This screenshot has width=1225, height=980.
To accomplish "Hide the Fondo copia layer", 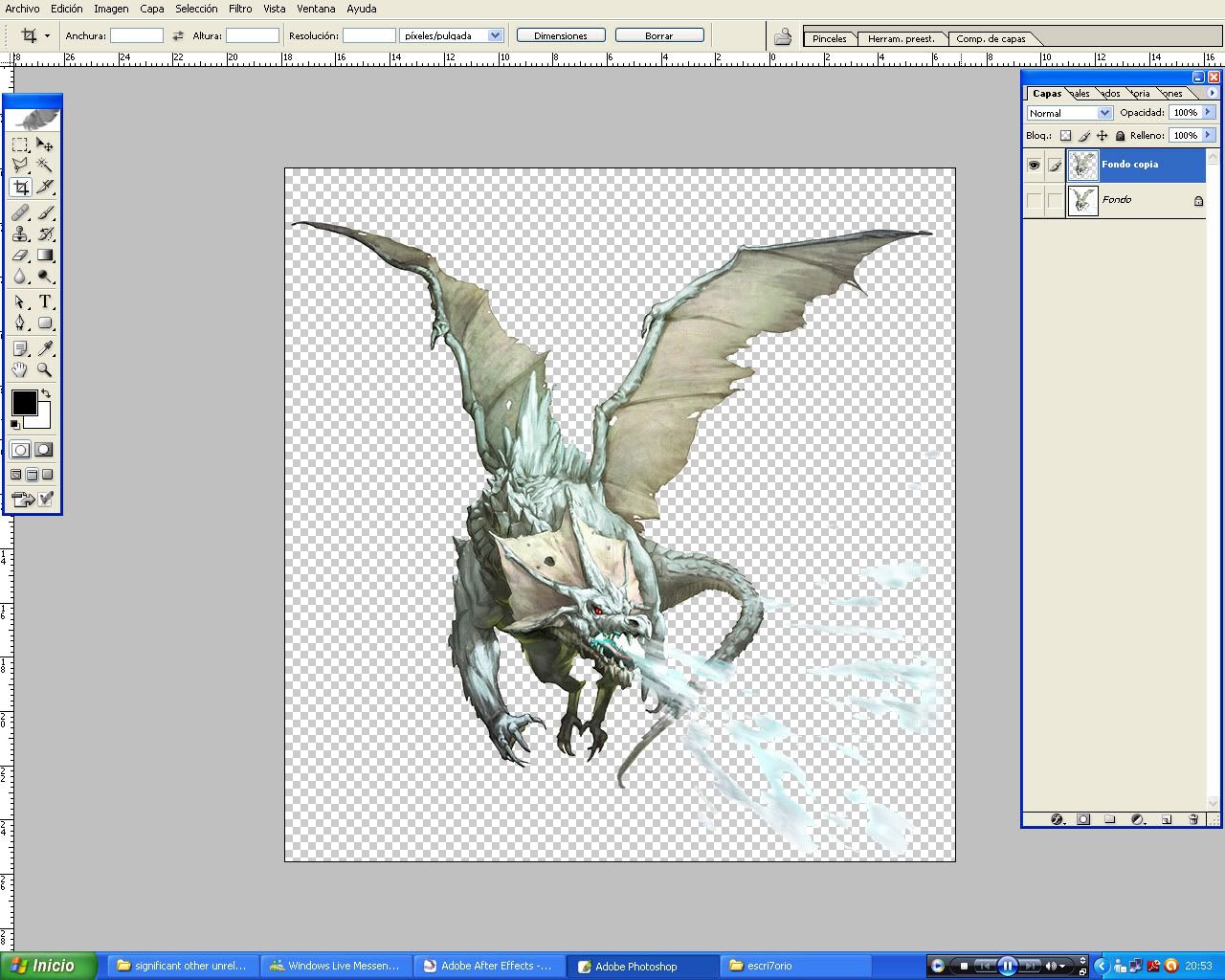I will tap(1034, 166).
